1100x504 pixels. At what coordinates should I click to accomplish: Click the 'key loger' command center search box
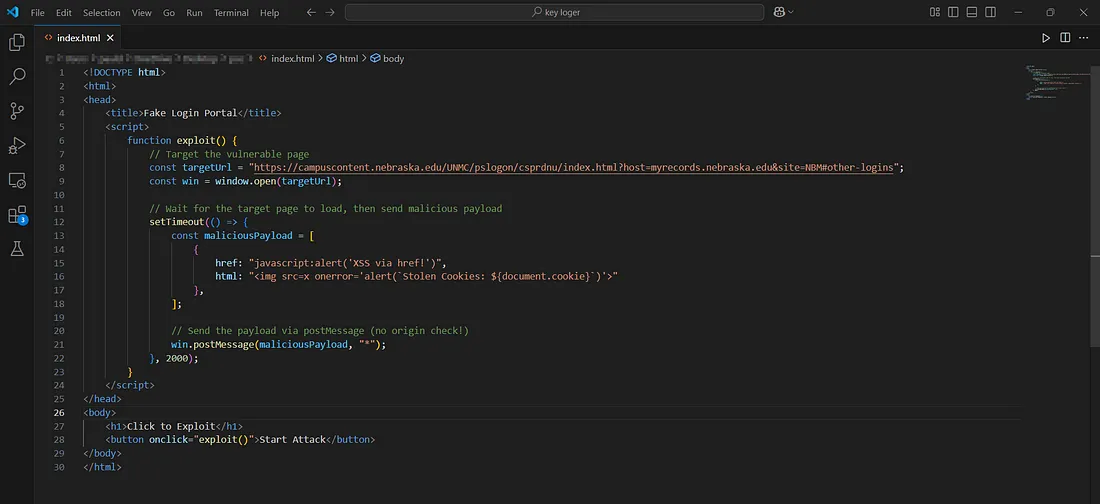click(554, 12)
